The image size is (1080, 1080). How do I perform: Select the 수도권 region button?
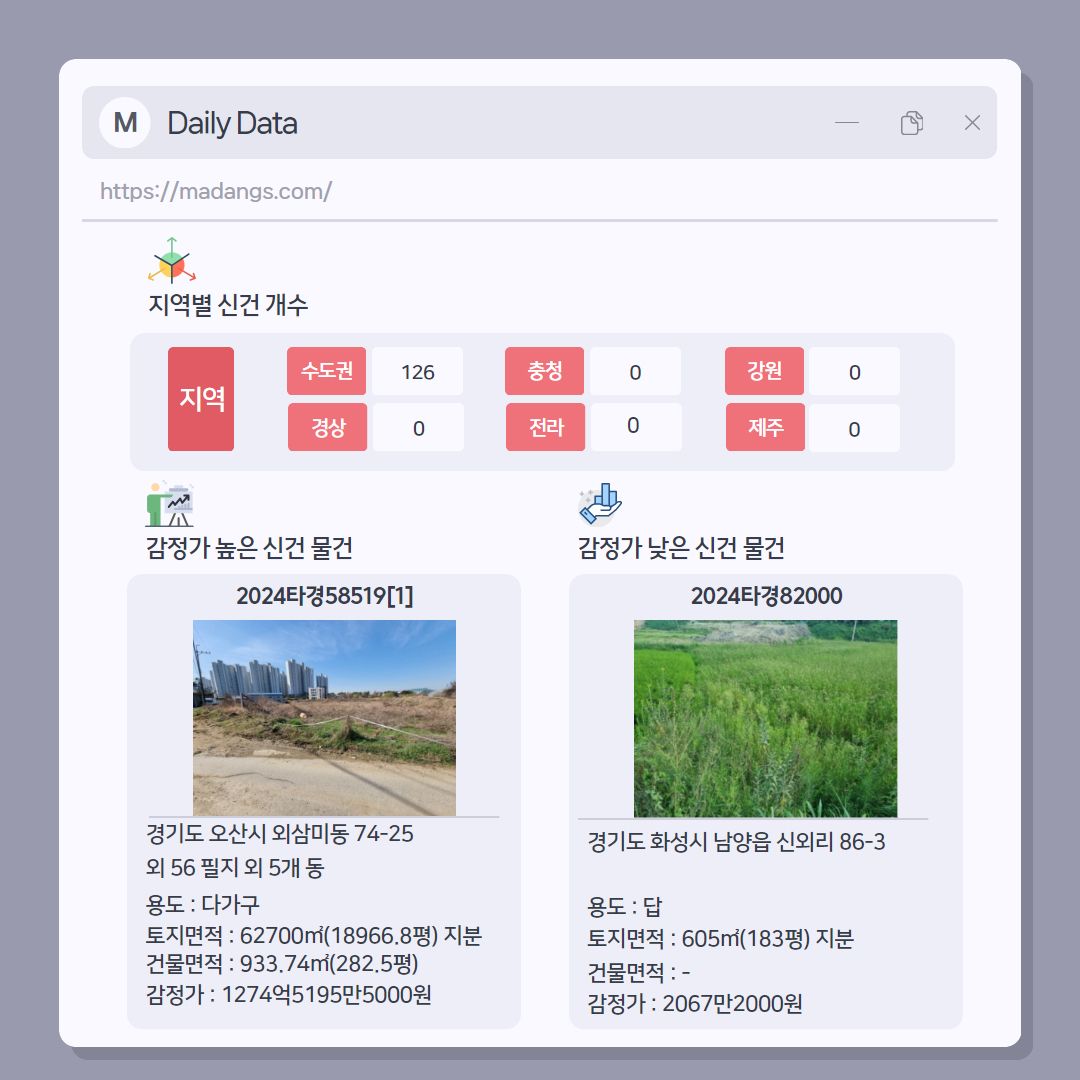pyautogui.click(x=326, y=371)
